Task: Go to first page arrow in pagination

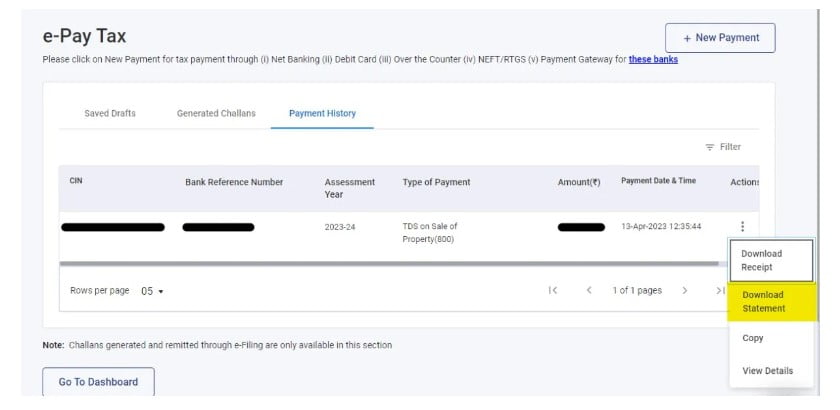Action: pos(553,290)
